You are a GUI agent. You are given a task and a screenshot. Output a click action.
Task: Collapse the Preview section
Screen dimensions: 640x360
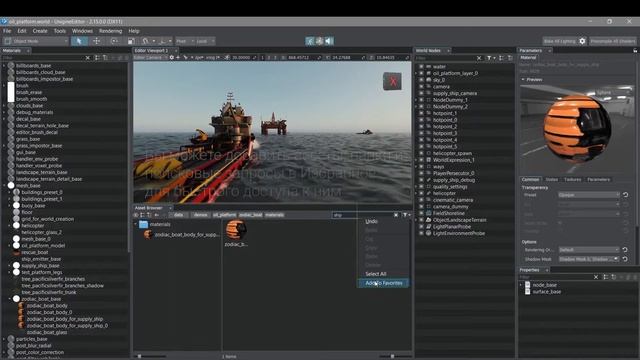(x=523, y=80)
